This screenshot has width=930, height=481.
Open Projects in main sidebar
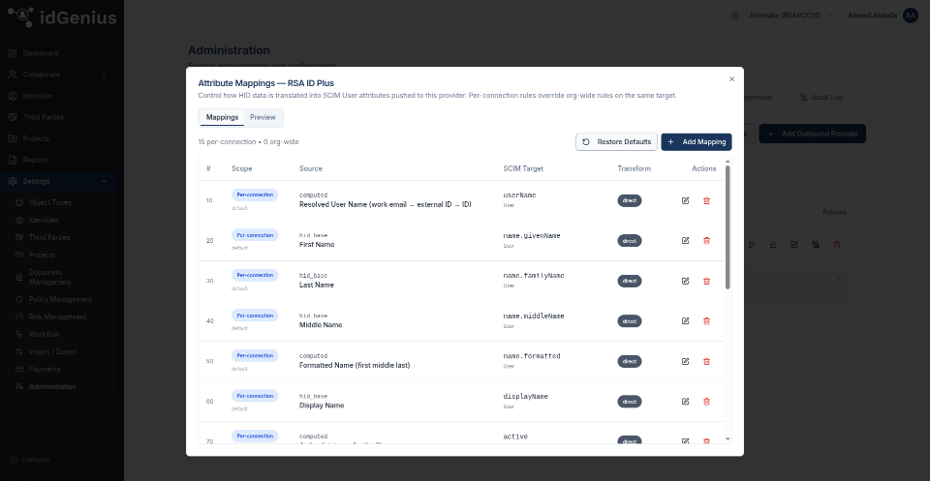click(x=36, y=139)
